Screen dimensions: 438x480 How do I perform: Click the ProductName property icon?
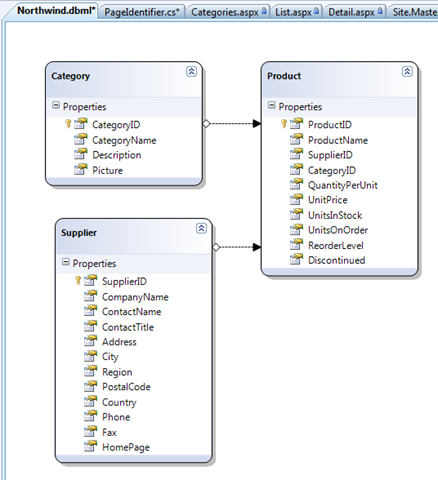pos(296,139)
